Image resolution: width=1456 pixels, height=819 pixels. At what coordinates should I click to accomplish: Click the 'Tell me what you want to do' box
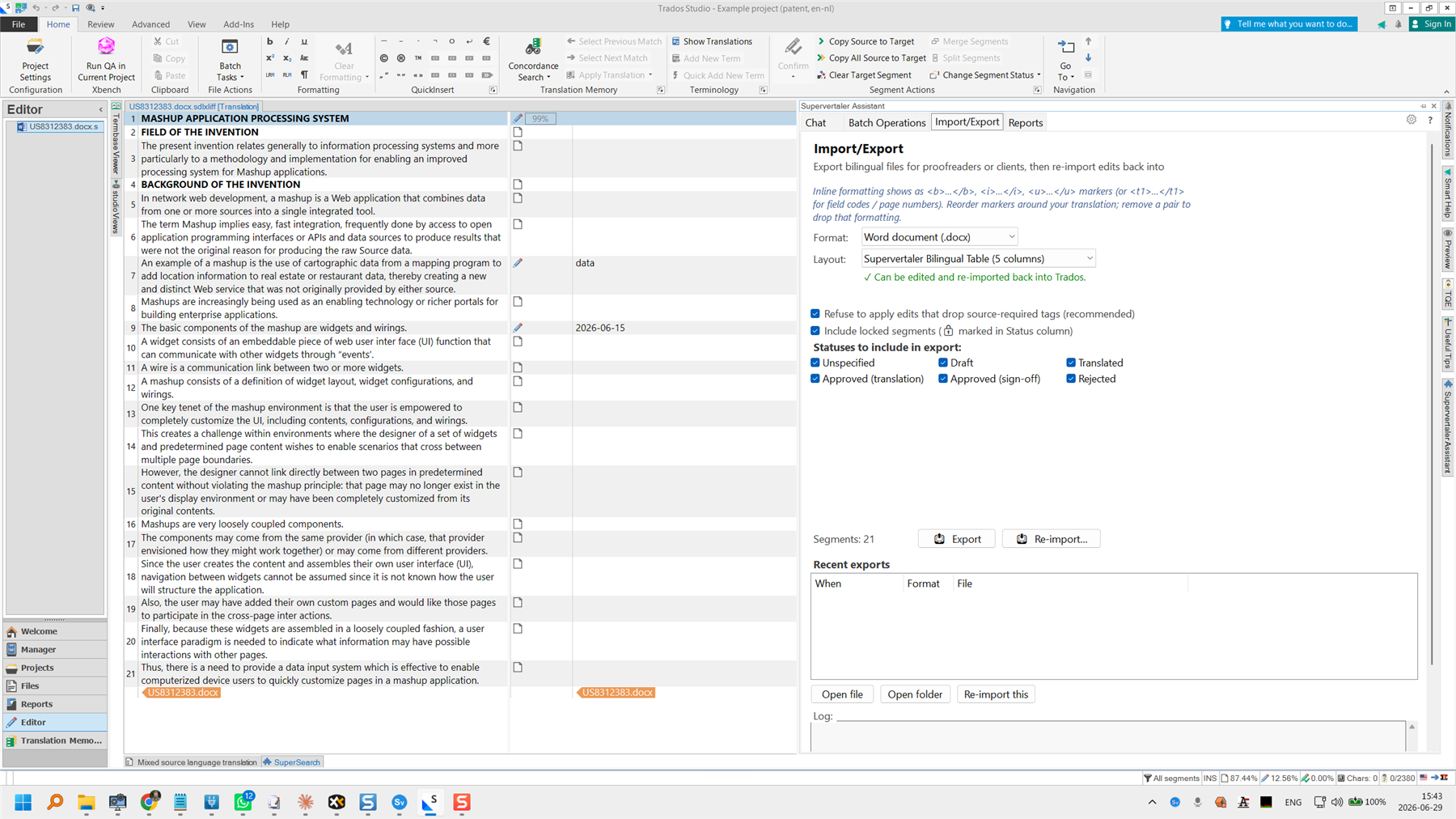pyautogui.click(x=1289, y=24)
